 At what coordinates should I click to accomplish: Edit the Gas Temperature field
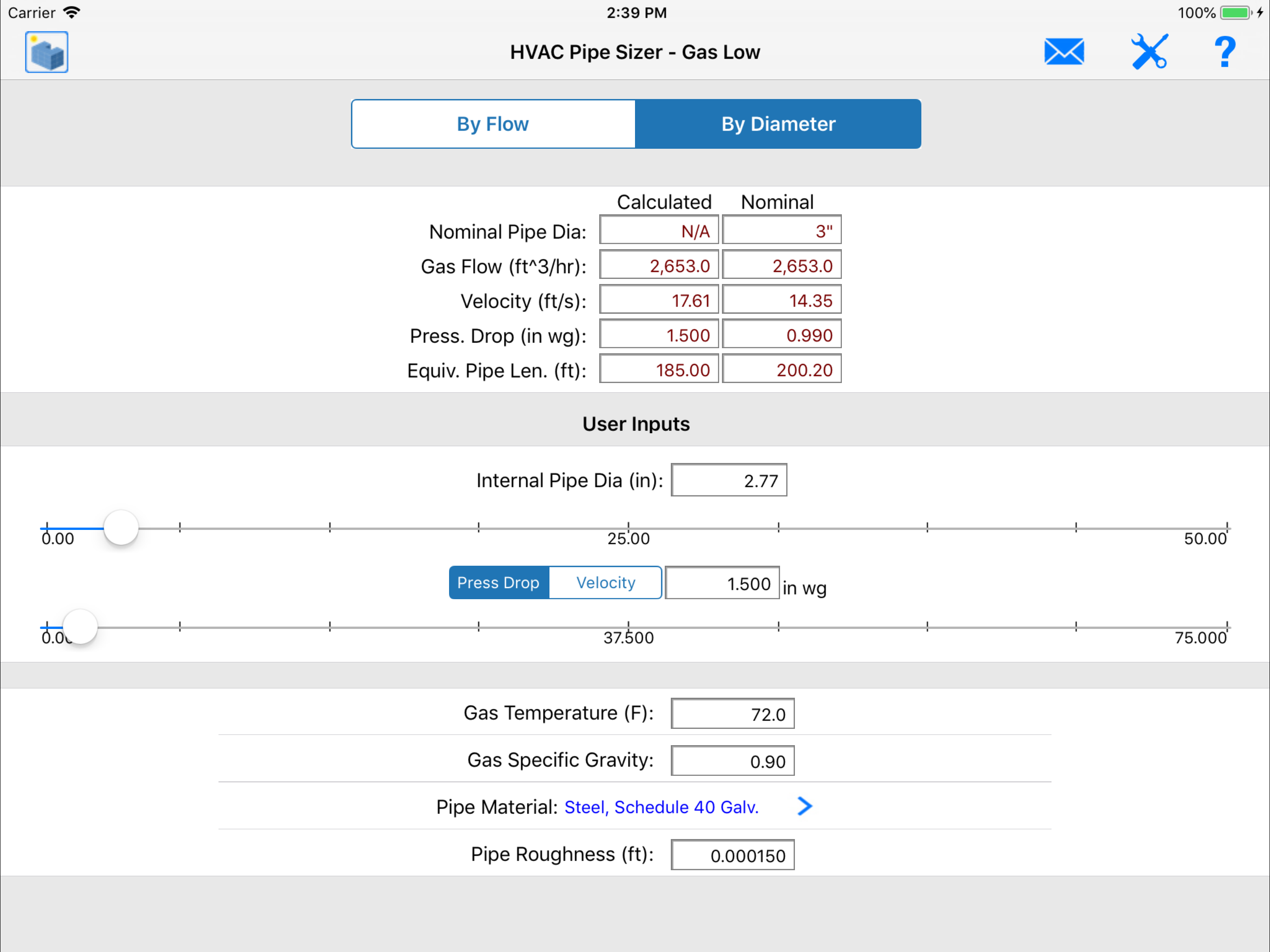732,714
